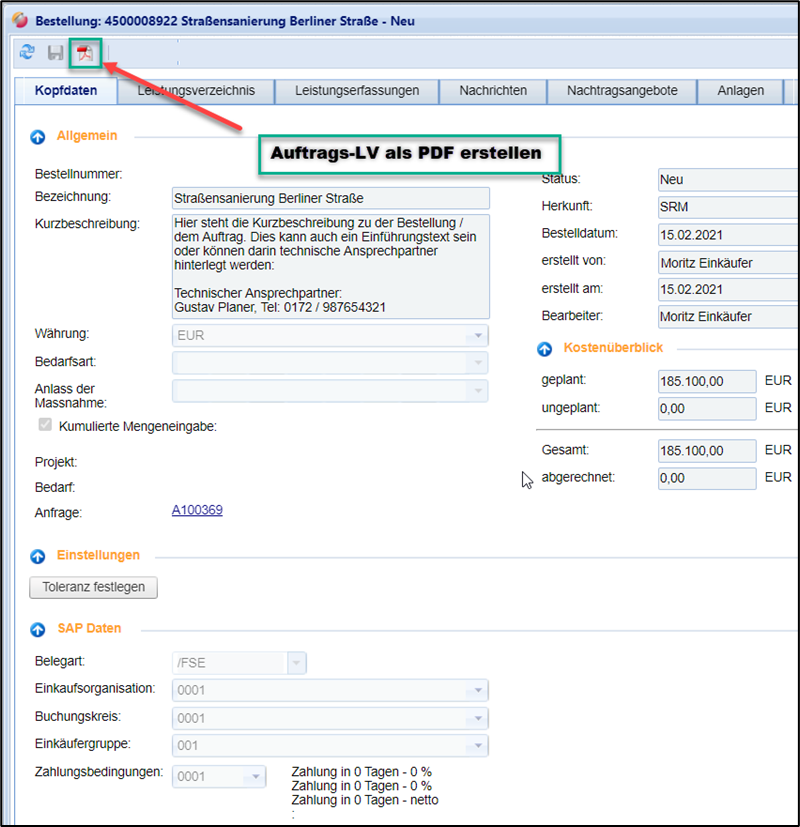This screenshot has width=800, height=827.
Task: Click the save disk icon
Action: (56, 53)
